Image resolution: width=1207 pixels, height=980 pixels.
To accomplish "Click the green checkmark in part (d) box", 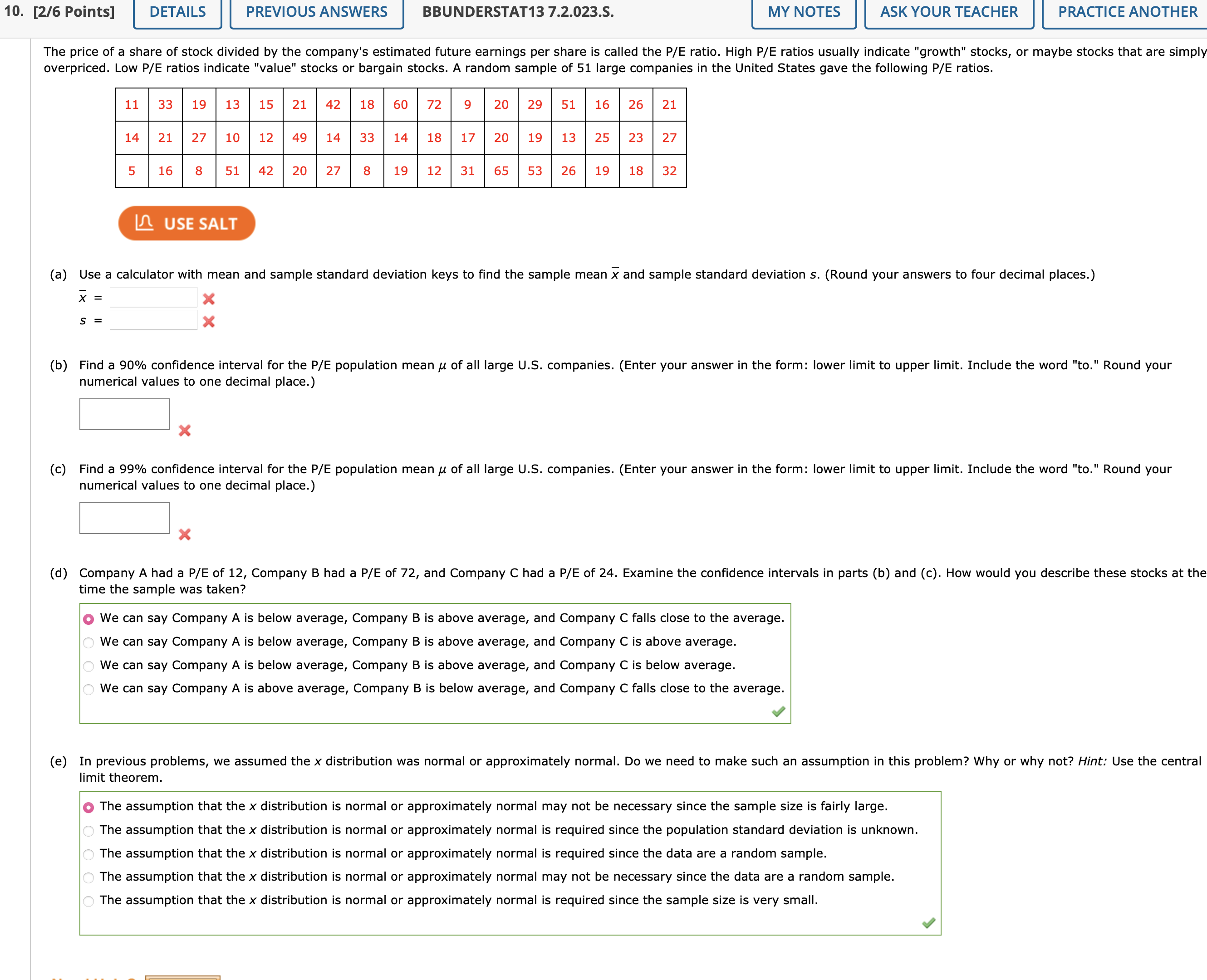I will (779, 711).
